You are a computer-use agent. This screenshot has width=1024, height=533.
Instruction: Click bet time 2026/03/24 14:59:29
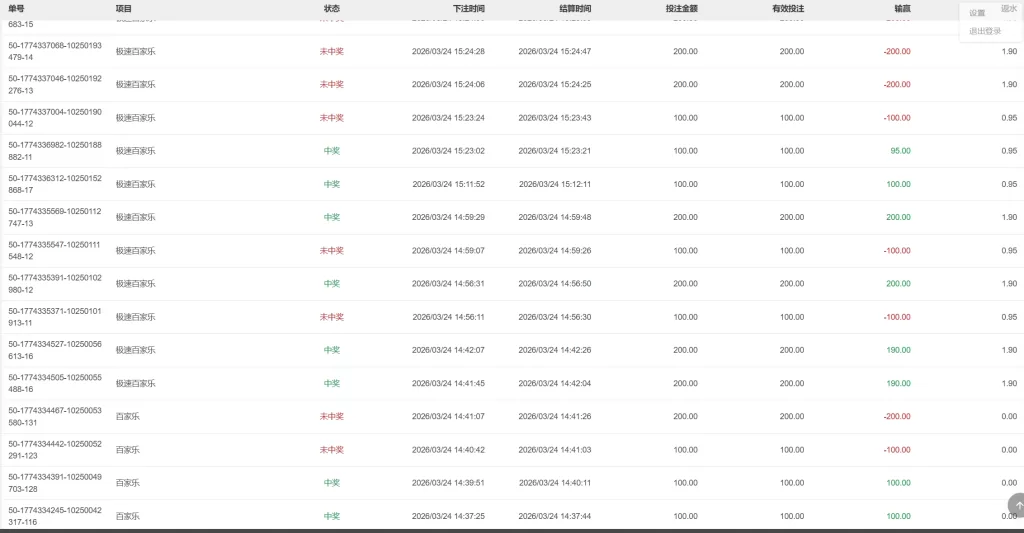pos(448,217)
